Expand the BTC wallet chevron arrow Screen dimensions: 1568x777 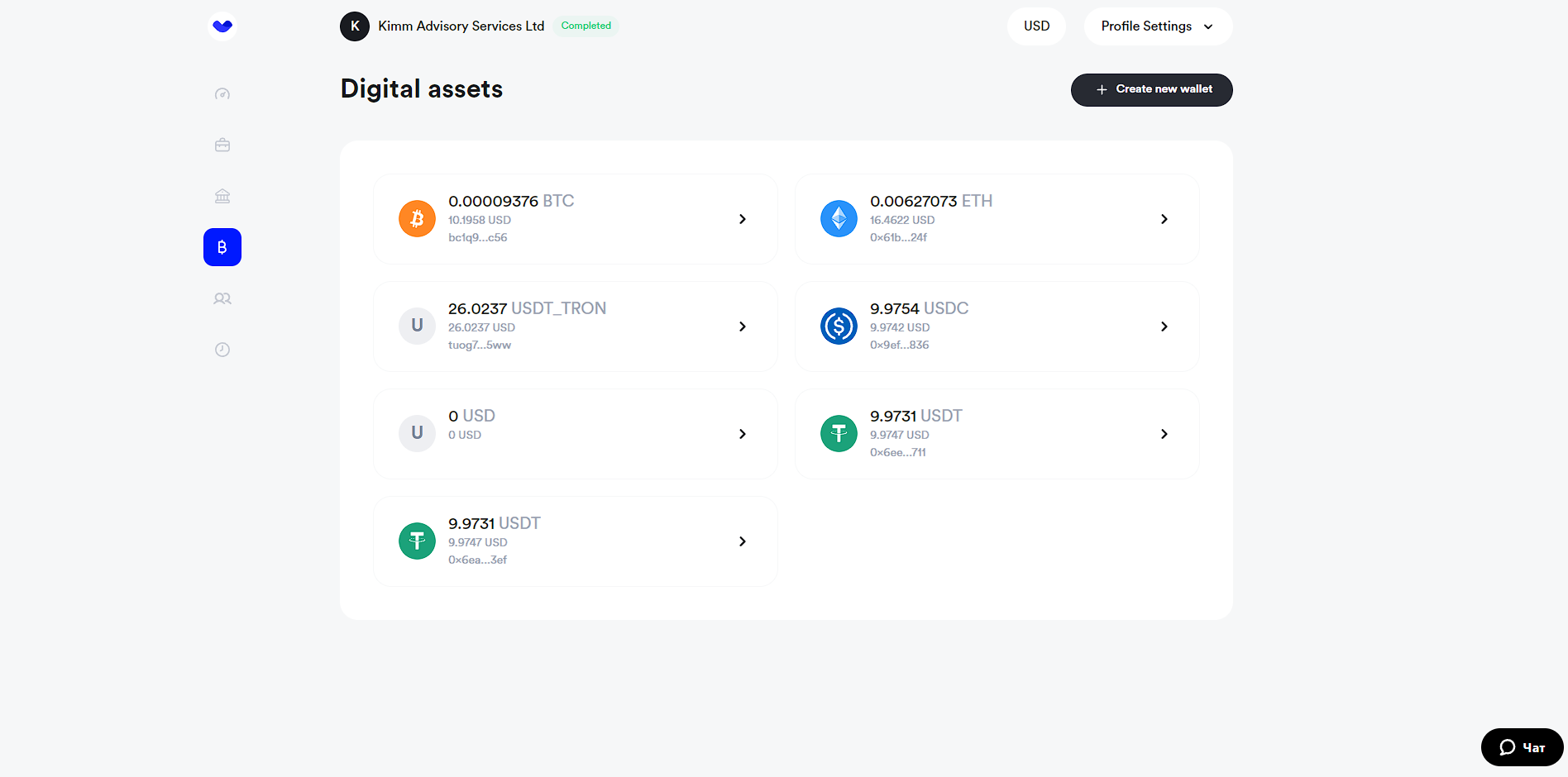pyautogui.click(x=742, y=219)
